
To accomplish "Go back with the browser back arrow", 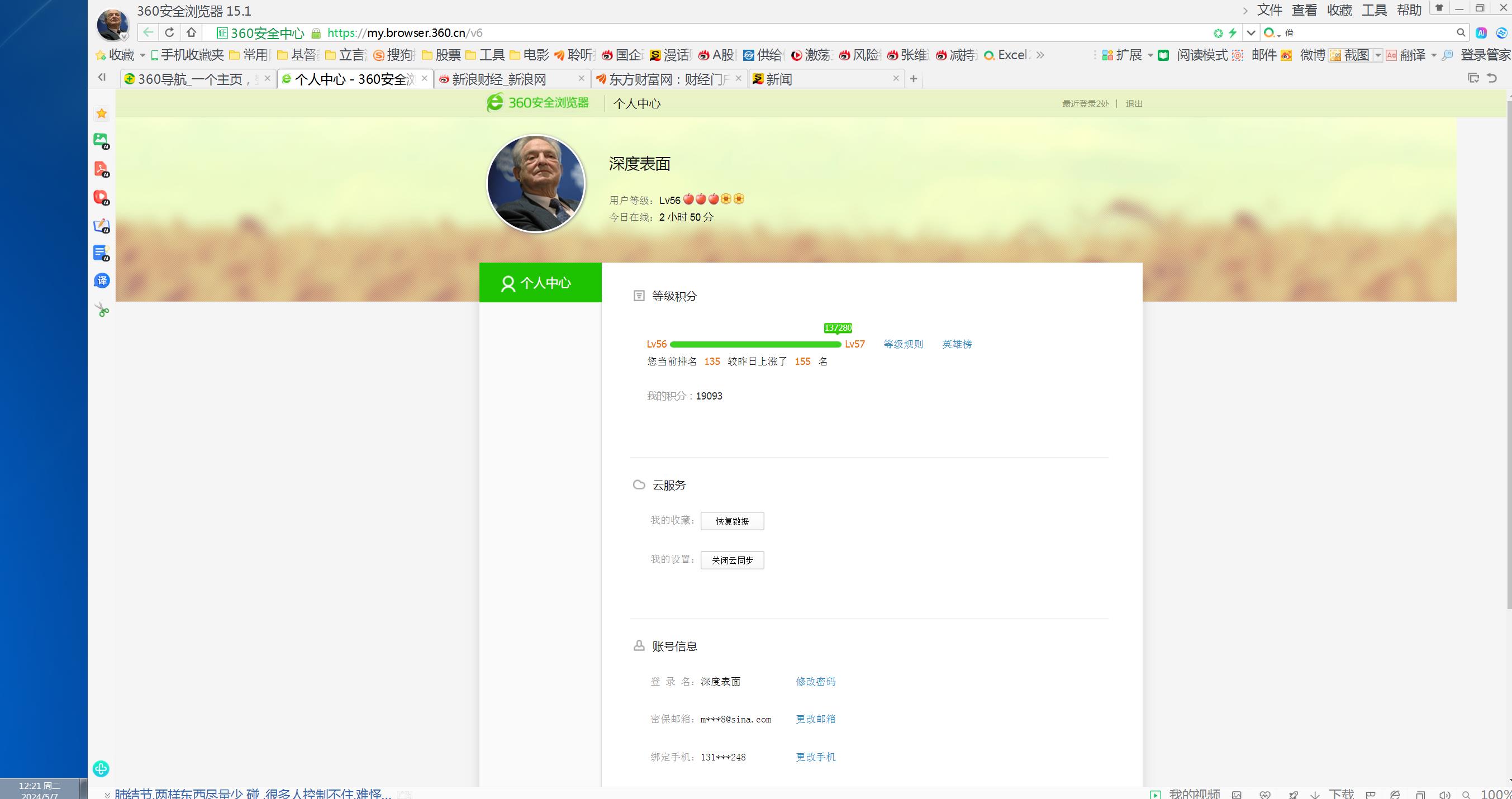I will point(148,33).
